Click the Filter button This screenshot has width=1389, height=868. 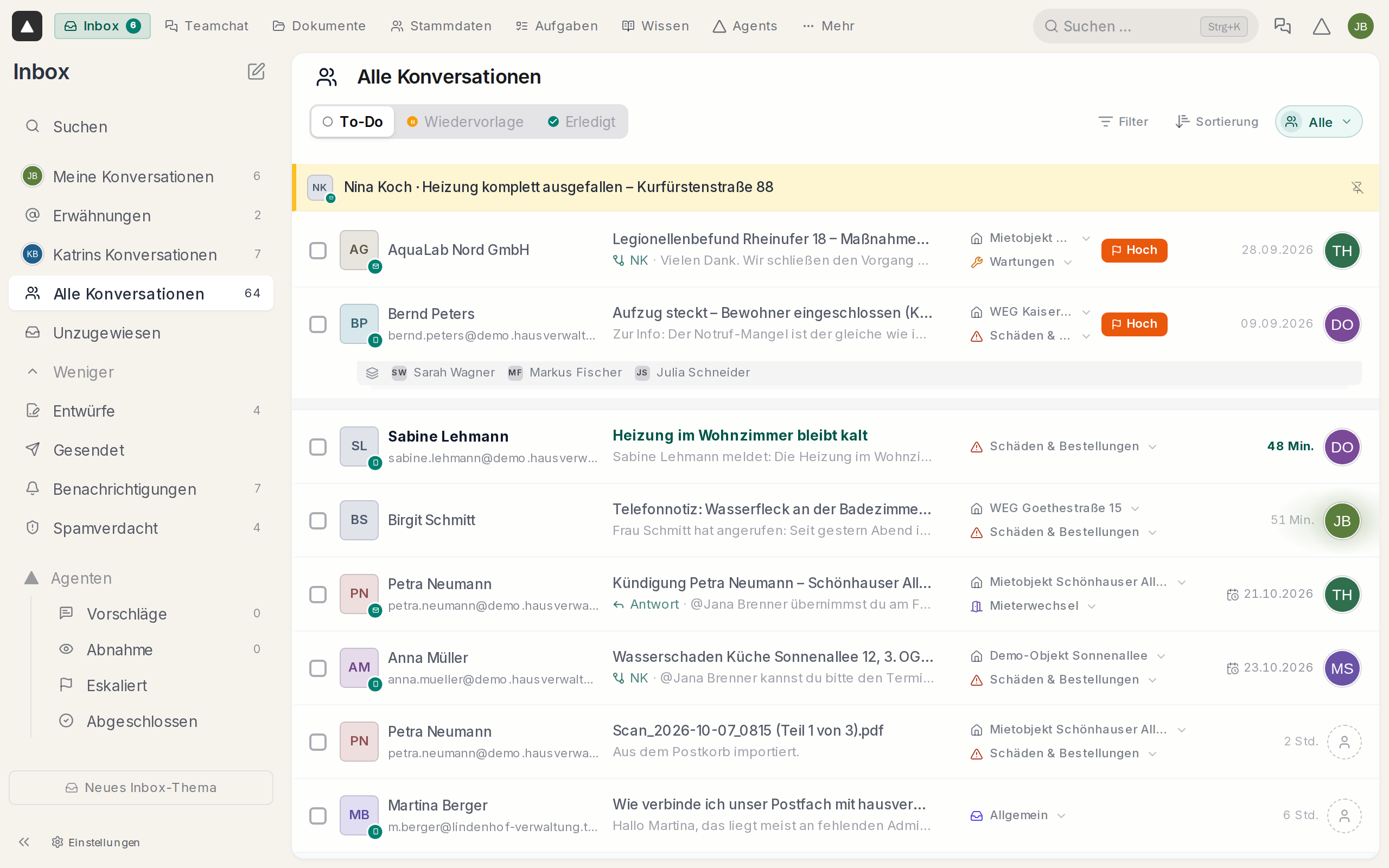click(1123, 122)
